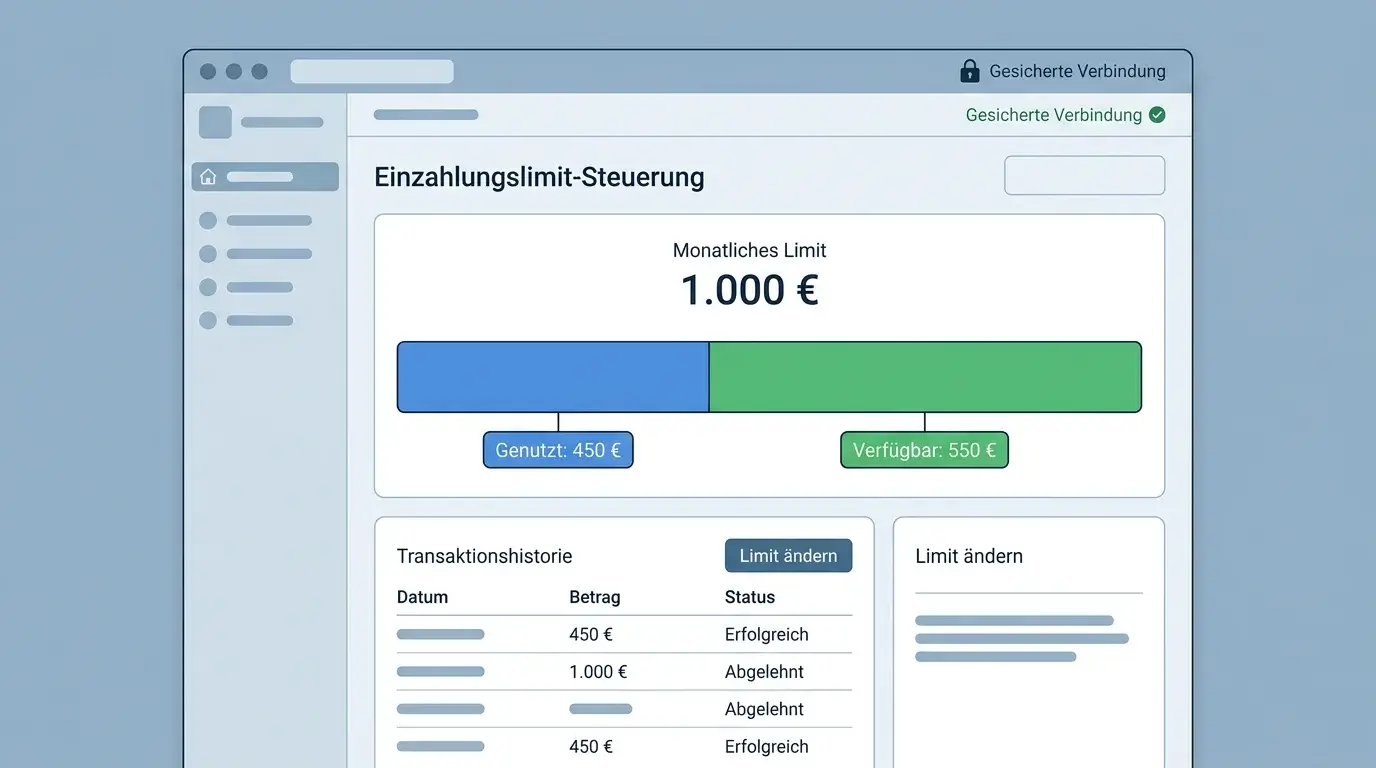The width and height of the screenshot is (1376, 768).
Task: Click the 'Verfügbar: 550 €' label
Action: pyautogui.click(x=924, y=450)
